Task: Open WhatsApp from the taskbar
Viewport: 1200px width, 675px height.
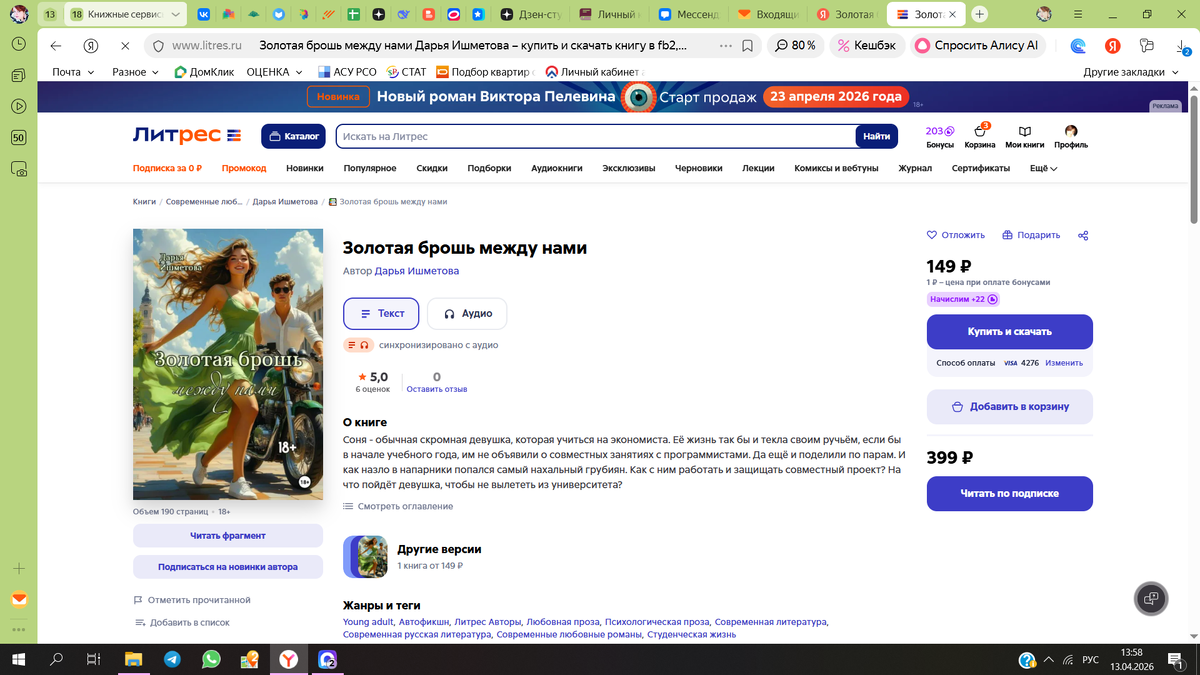Action: 211,659
